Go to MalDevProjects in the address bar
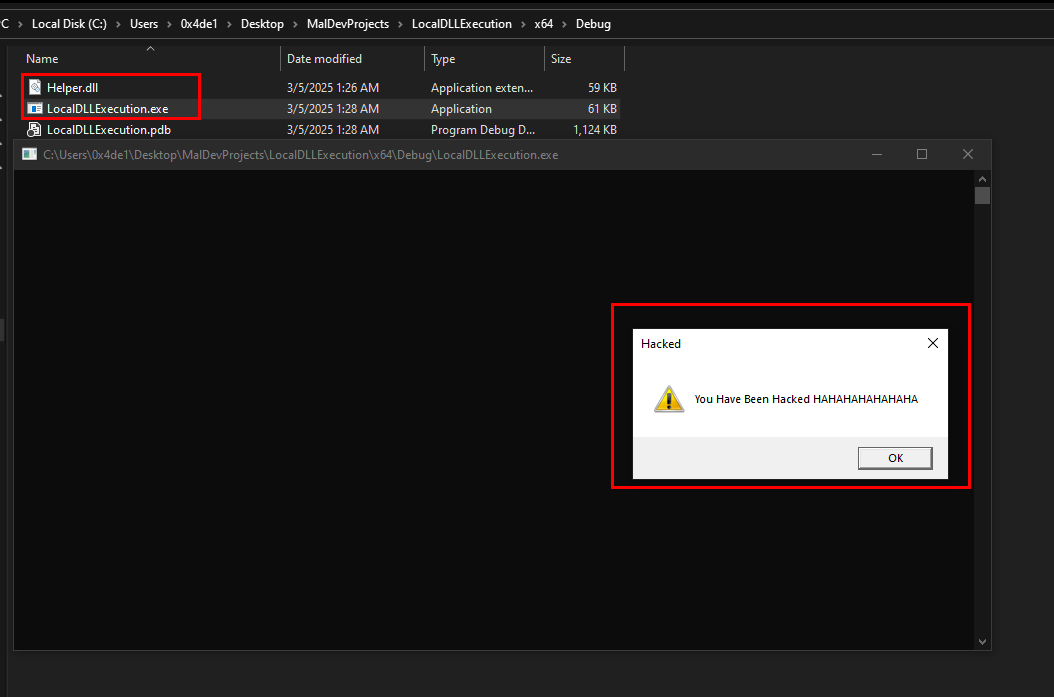Screen dimensions: 1054x697 [348, 24]
